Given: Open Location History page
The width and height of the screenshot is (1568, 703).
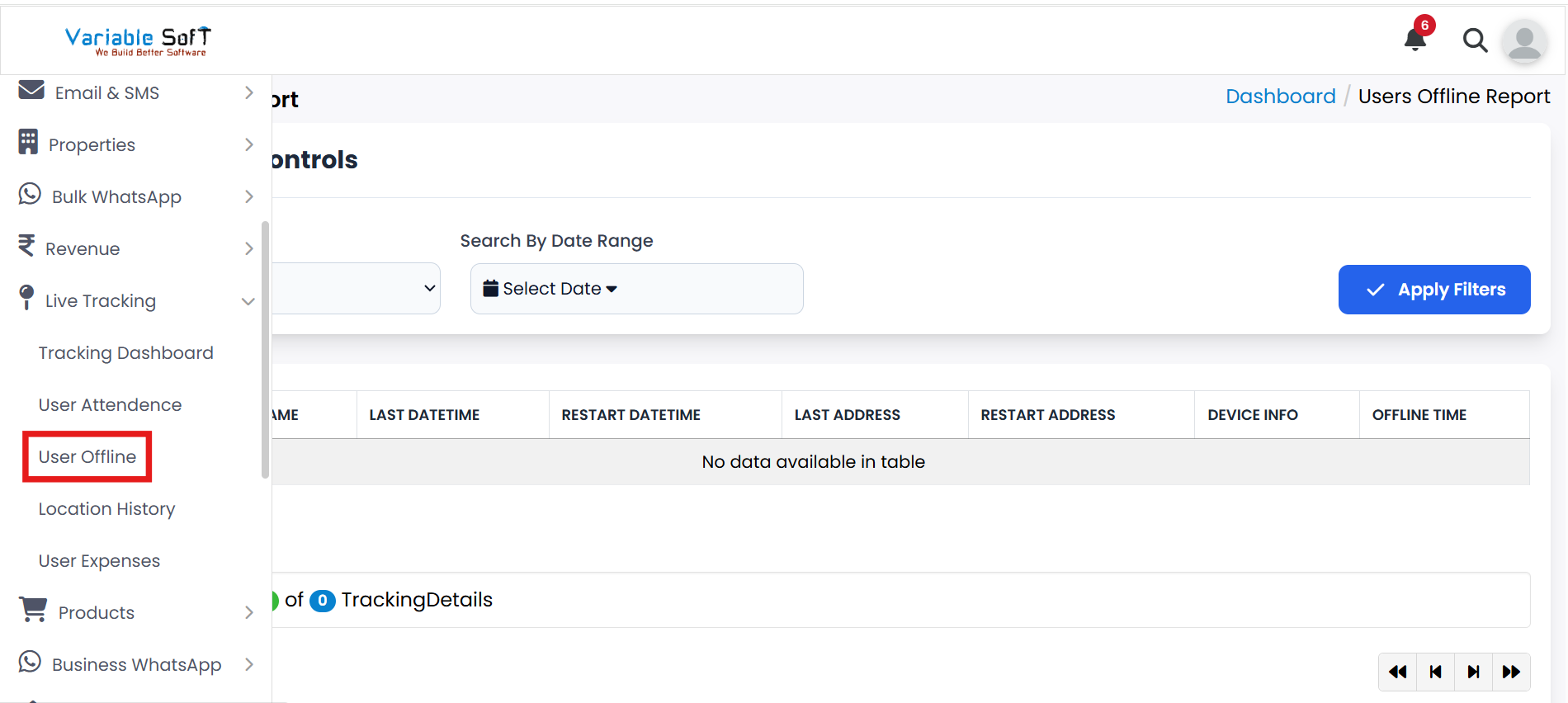Looking at the screenshot, I should point(106,509).
